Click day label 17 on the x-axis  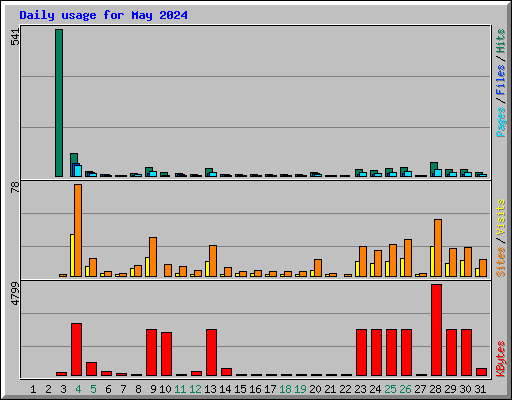[270, 389]
